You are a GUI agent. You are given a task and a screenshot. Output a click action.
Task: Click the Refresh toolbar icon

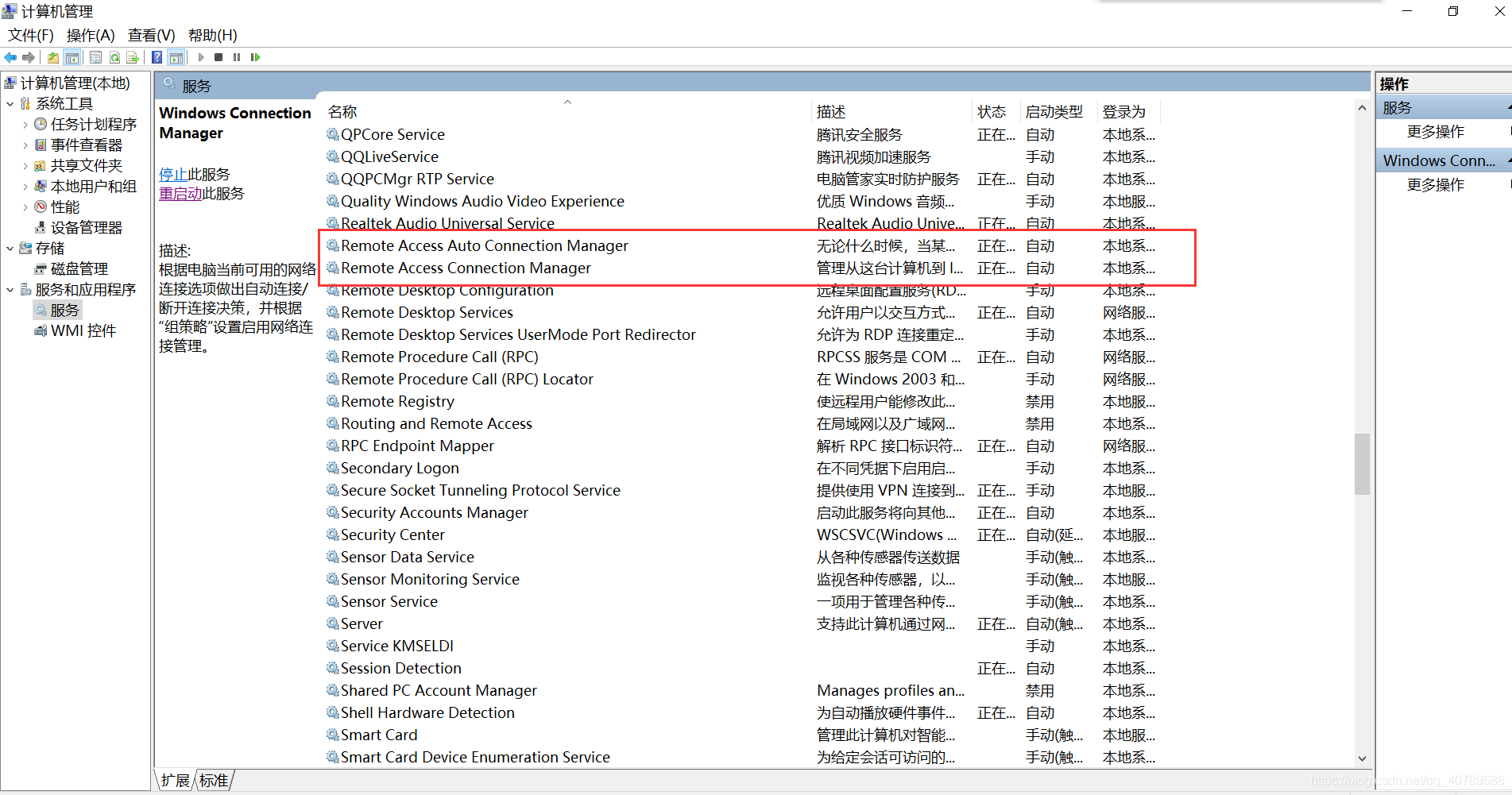[114, 57]
